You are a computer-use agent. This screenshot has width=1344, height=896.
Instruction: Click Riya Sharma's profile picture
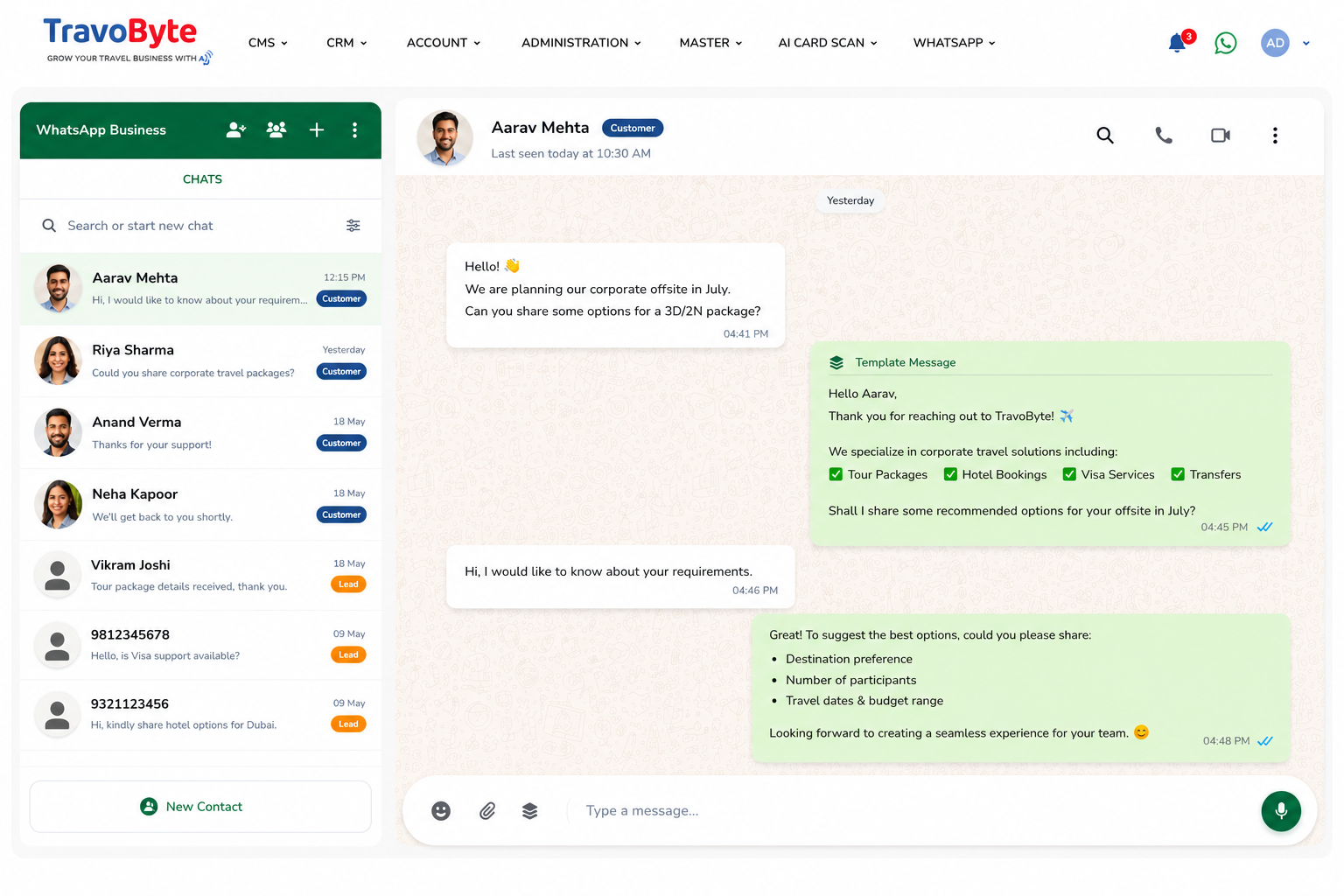(58, 360)
